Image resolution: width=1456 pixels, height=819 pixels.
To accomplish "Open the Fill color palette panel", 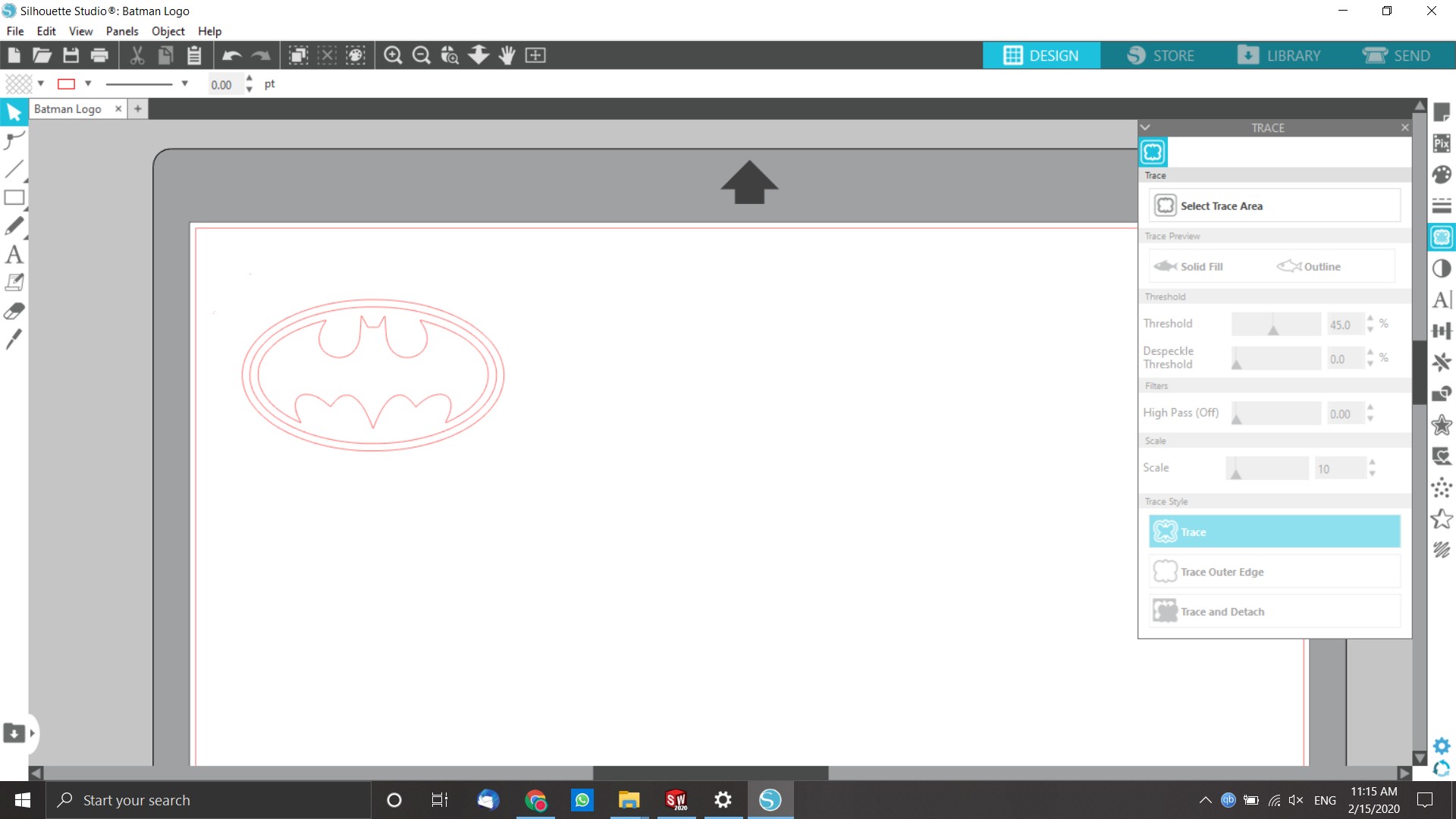I will pyautogui.click(x=1442, y=175).
